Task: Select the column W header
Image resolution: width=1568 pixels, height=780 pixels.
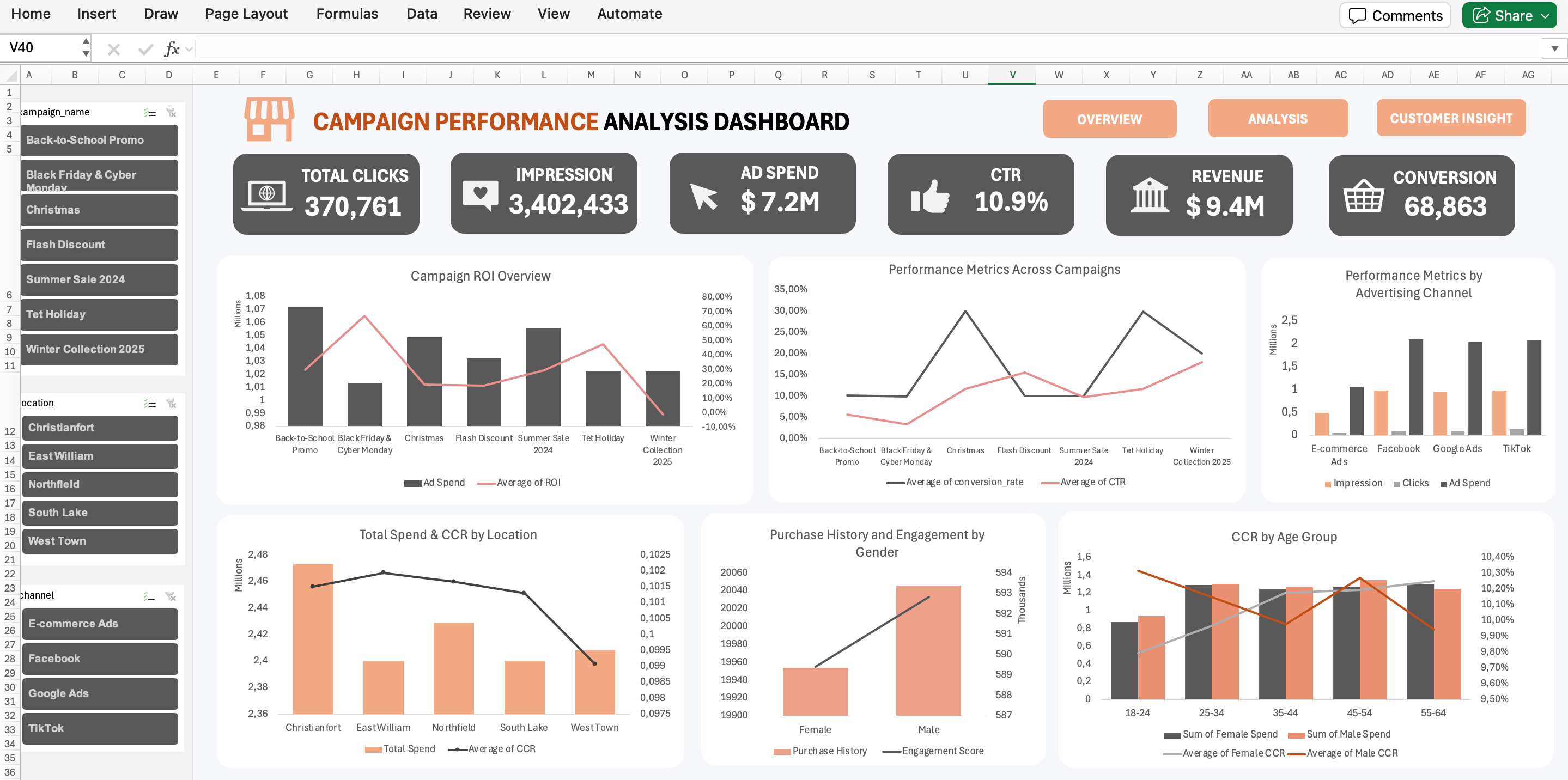Action: coord(1059,75)
